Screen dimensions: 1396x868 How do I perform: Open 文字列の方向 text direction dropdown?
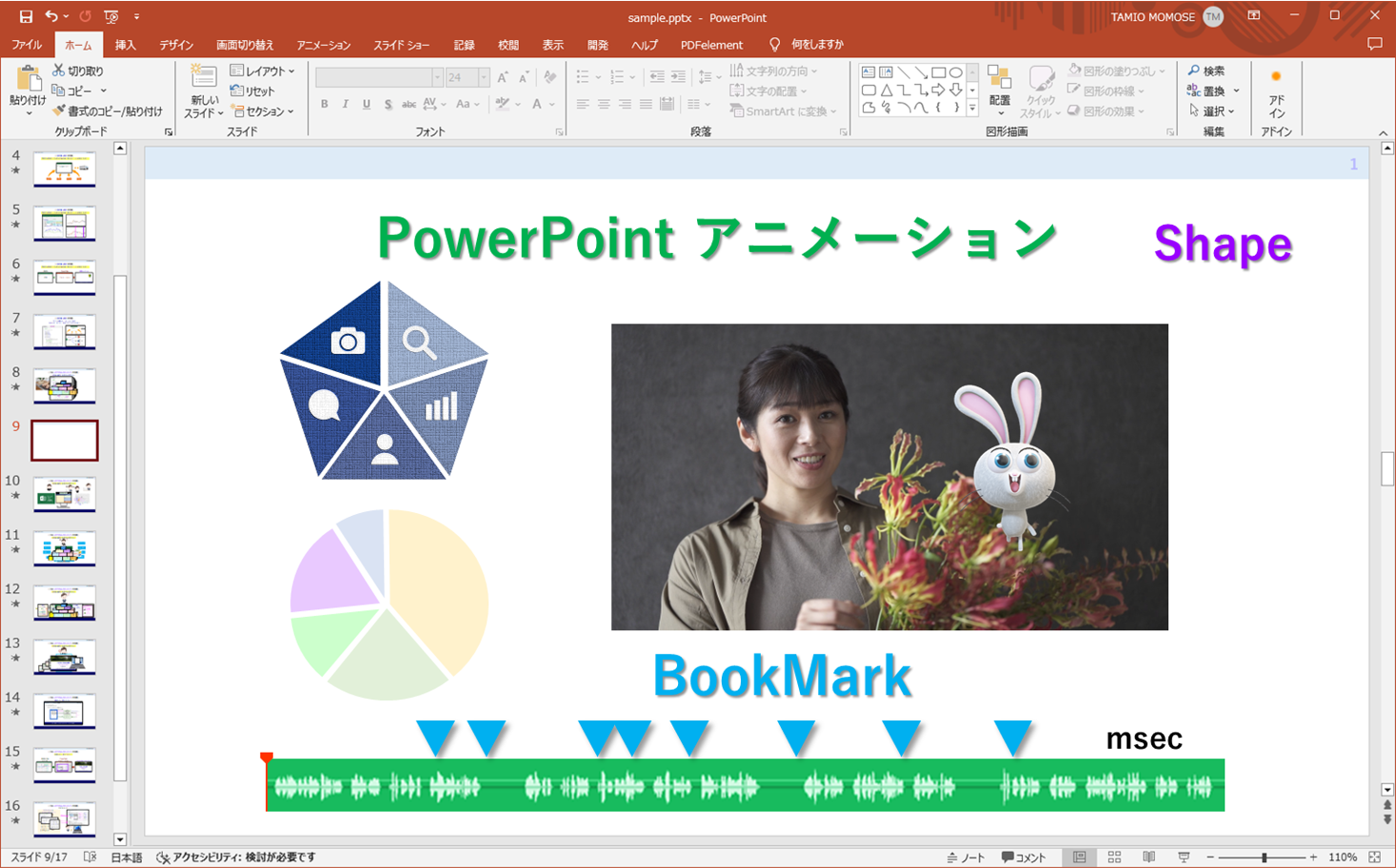(773, 70)
